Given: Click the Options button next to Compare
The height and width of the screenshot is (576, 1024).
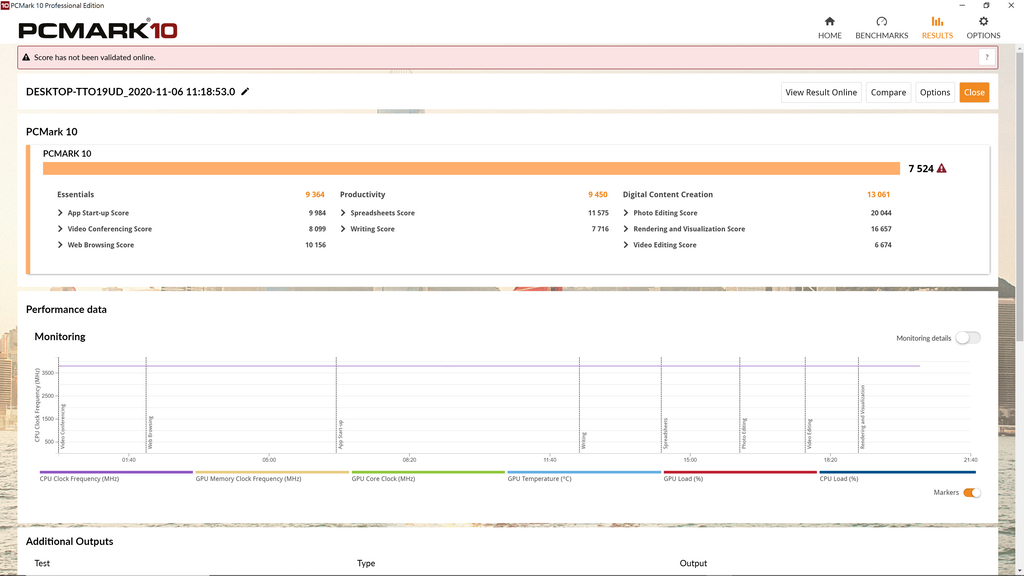Looking at the screenshot, I should [x=935, y=92].
